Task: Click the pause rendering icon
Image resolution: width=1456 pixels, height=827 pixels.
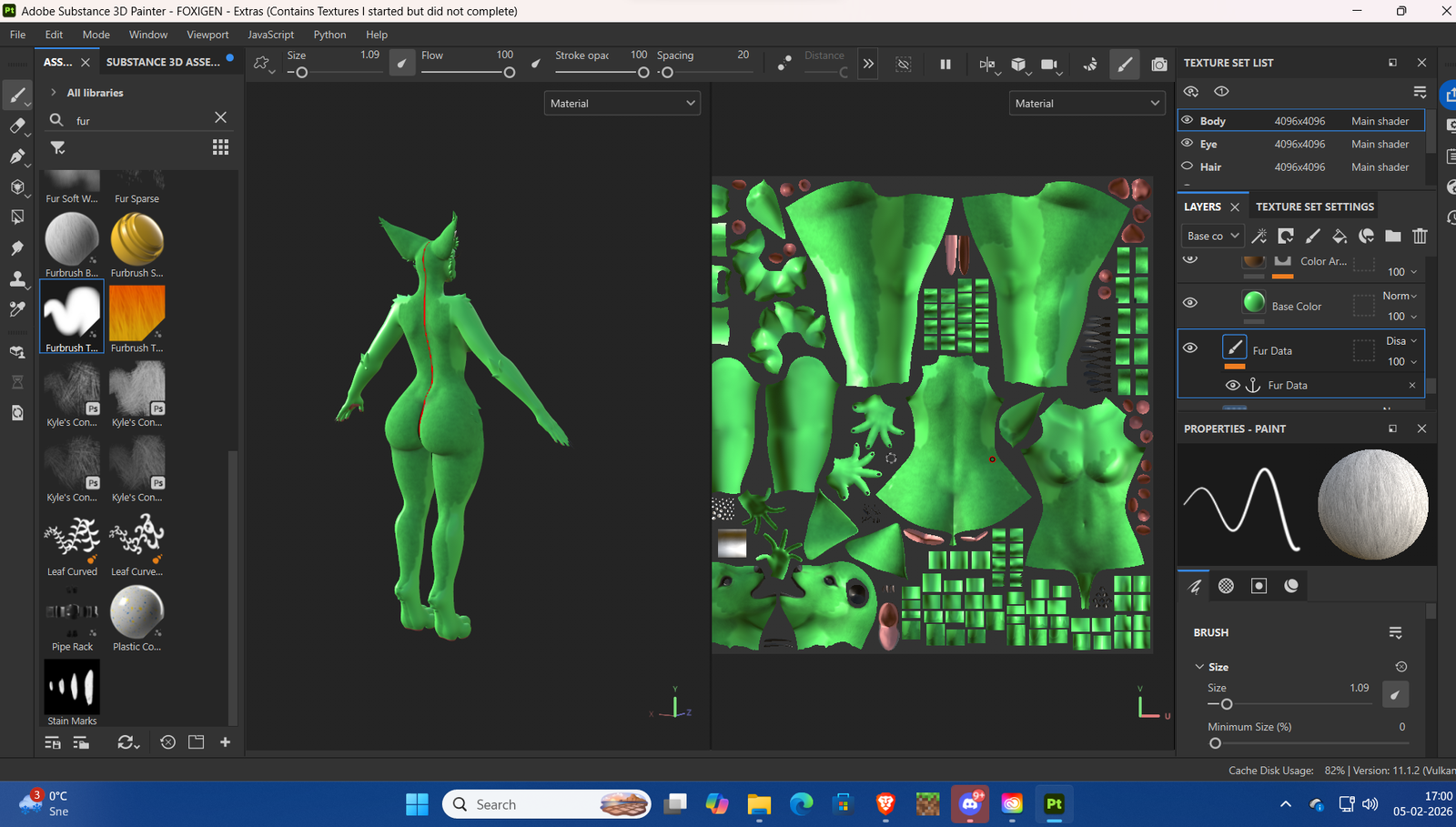Action: [x=945, y=65]
